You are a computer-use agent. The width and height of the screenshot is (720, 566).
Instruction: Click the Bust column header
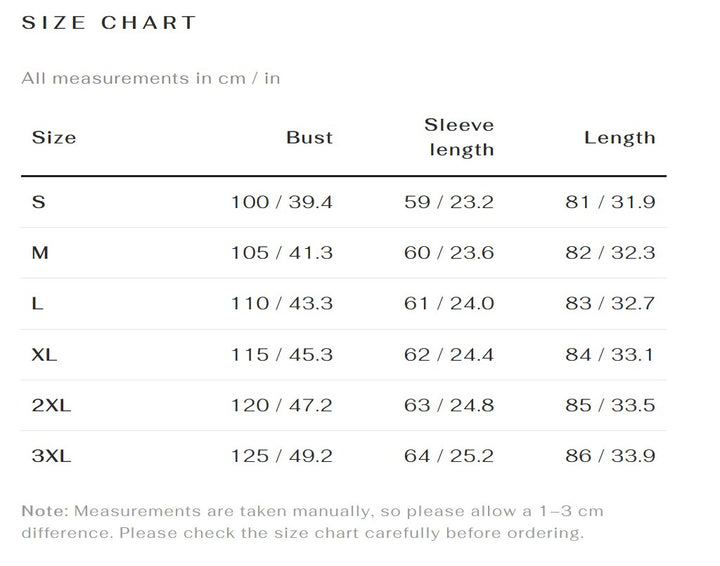[x=309, y=137]
